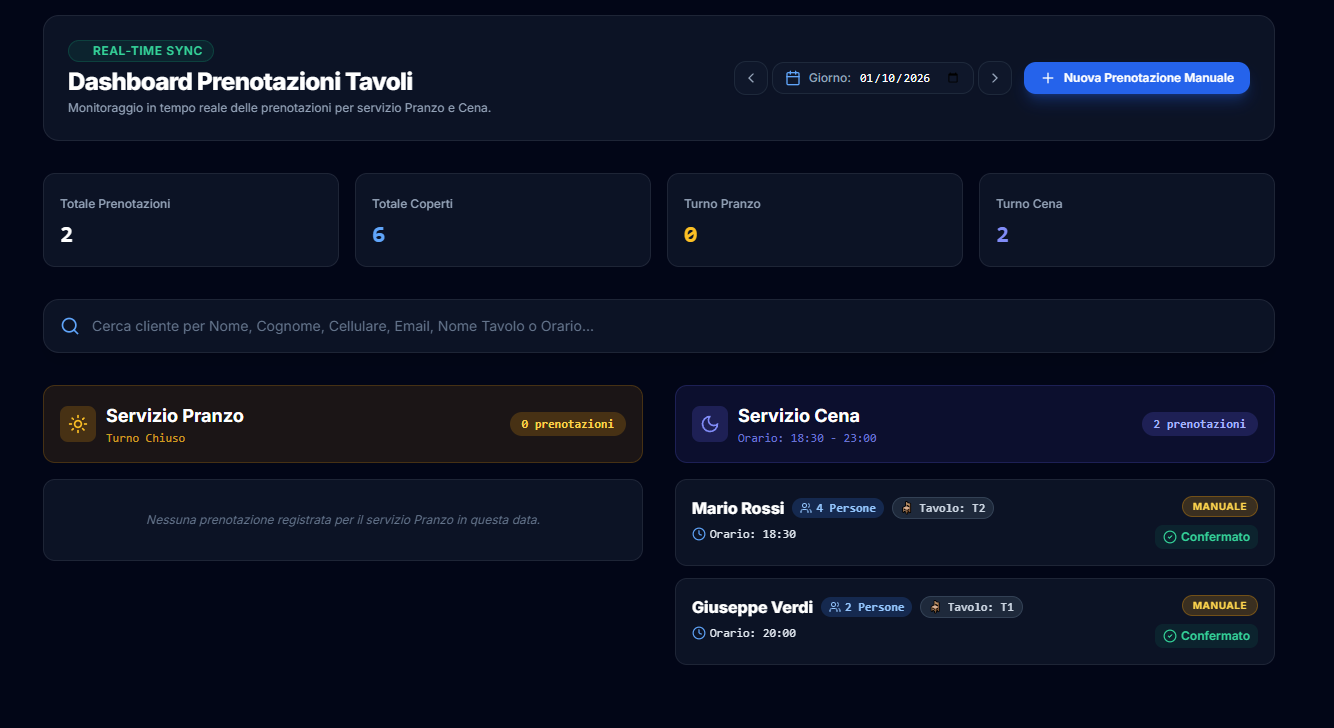Click the plus icon in Nuova Prenotazione button
Viewport: 1334px width, 728px height.
point(1048,78)
